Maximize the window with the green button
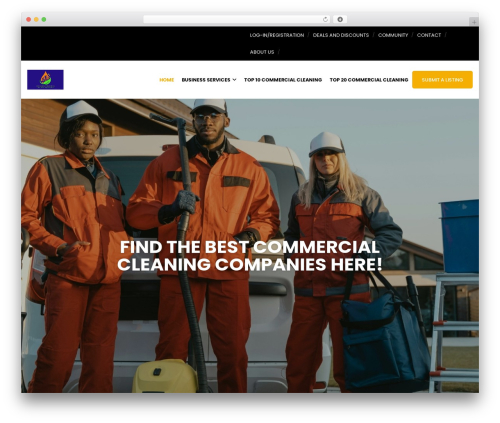This screenshot has height=423, width=500. tap(44, 20)
